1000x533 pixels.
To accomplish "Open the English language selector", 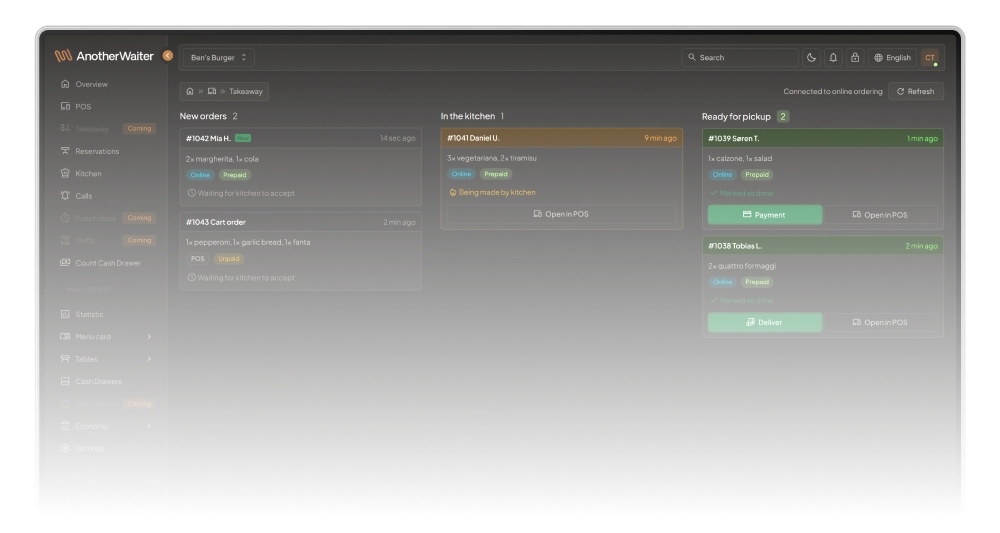I will 892,57.
